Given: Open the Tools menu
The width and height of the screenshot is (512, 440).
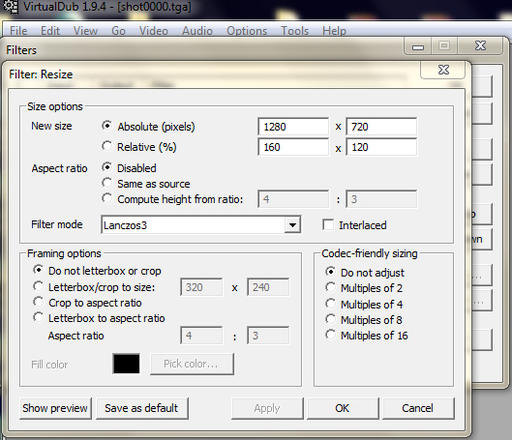Looking at the screenshot, I should click(x=295, y=31).
